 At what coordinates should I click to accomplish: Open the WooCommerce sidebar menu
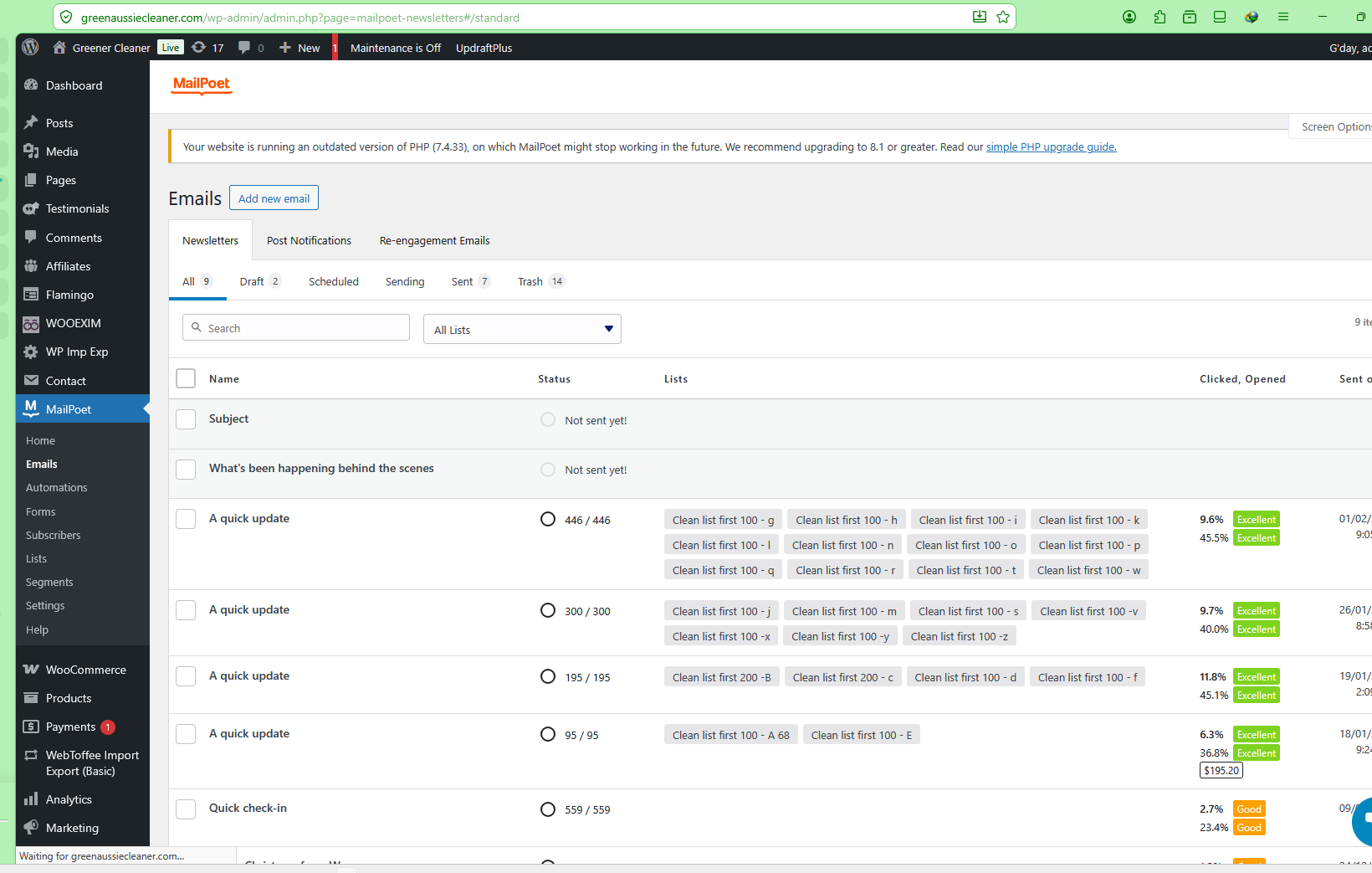point(85,670)
